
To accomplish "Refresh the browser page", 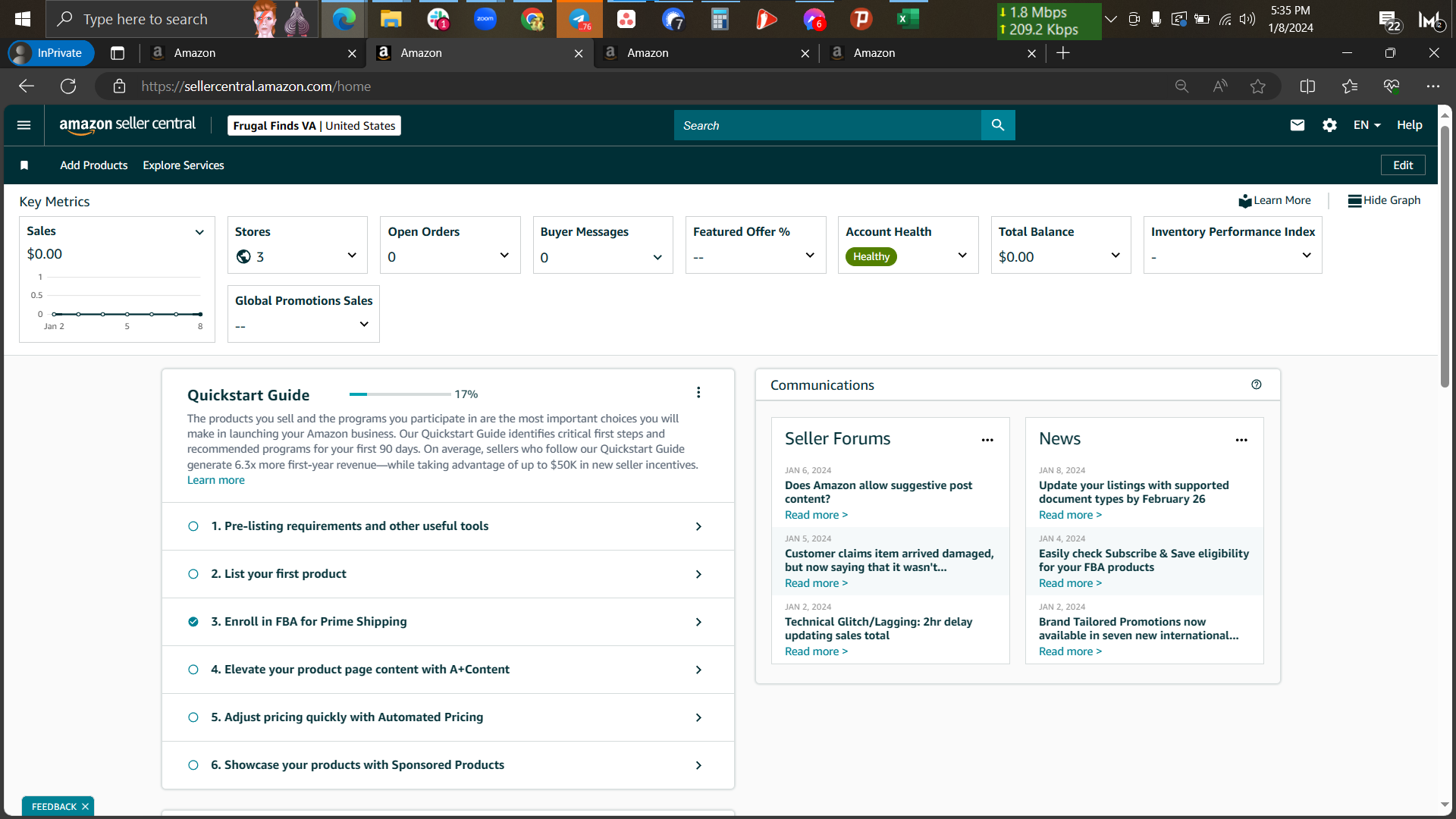I will pos(68,86).
